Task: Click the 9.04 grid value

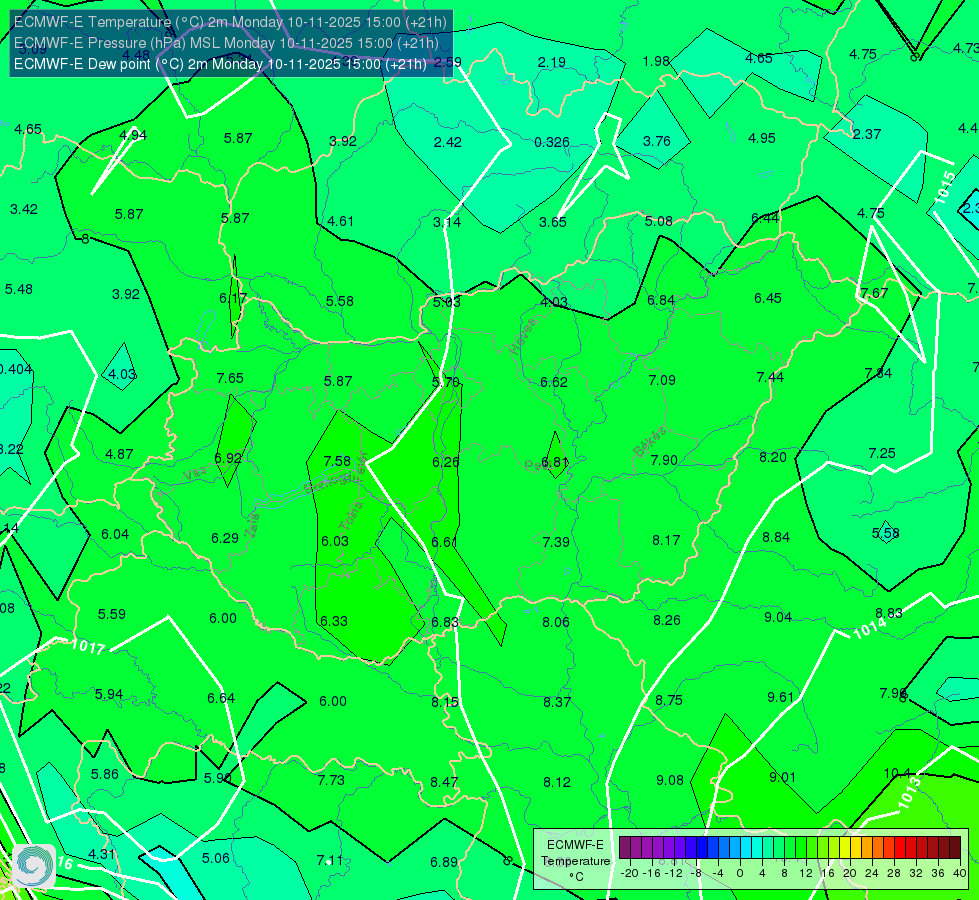Action: click(x=778, y=617)
